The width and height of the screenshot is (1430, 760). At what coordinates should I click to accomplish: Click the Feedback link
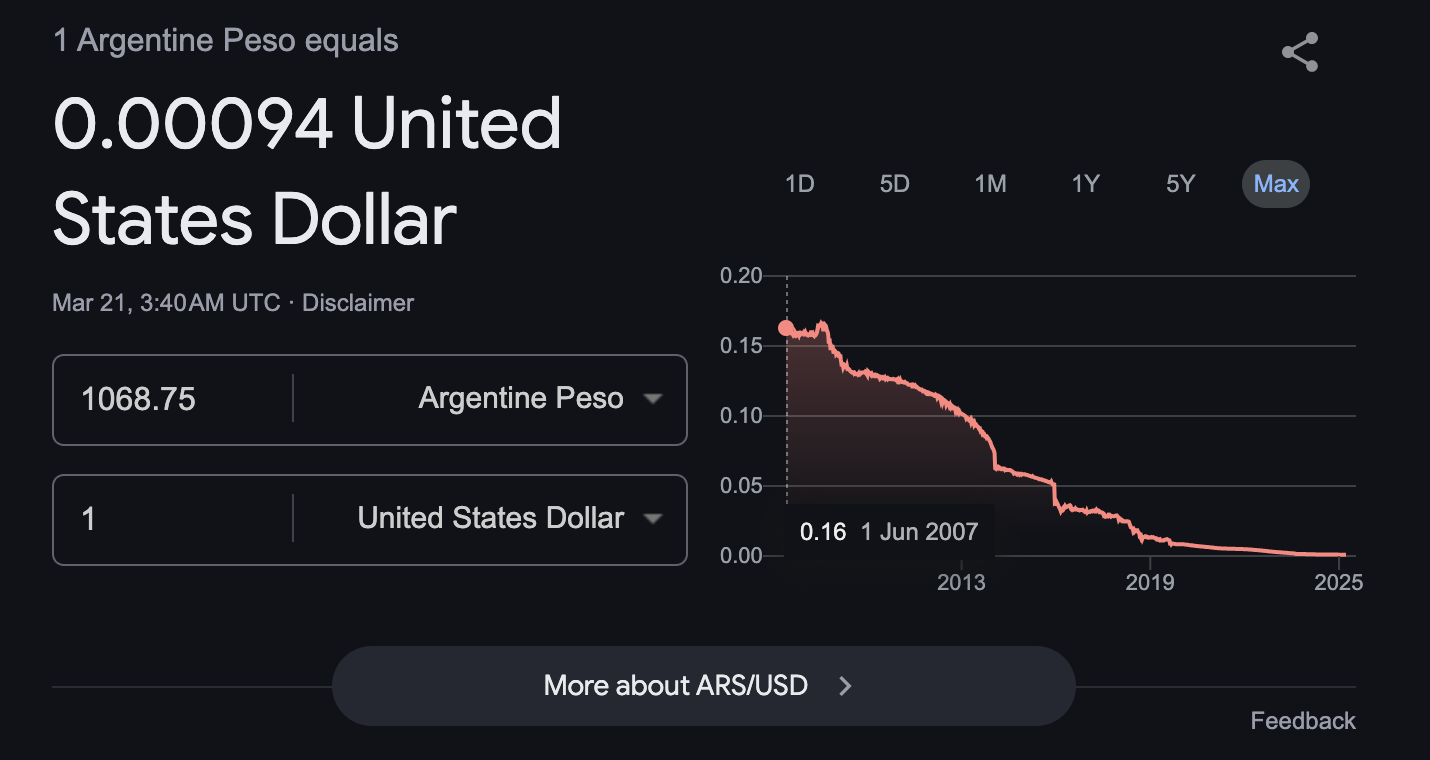[x=1303, y=721]
